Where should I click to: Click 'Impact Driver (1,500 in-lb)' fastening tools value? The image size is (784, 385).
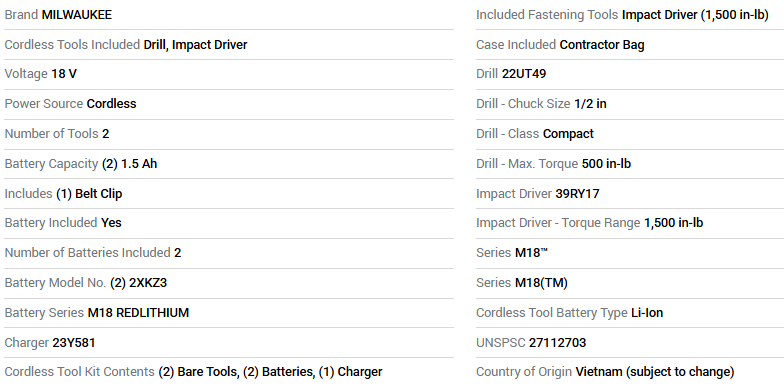tap(695, 16)
